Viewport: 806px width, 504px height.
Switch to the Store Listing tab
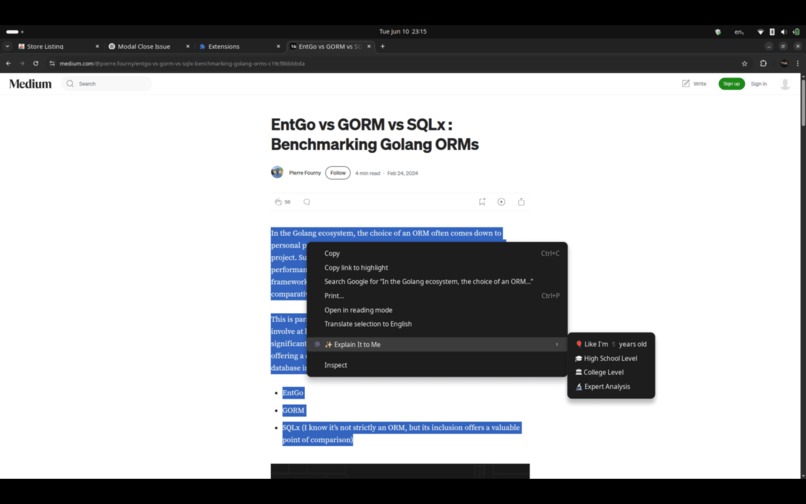(59, 46)
